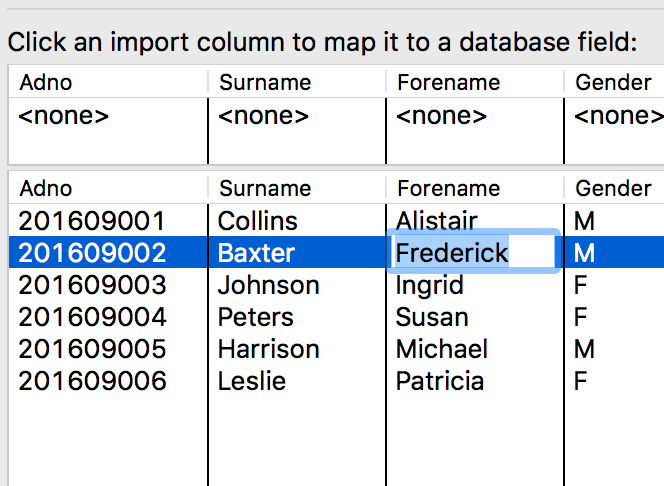Select the row for Ingrid Johnson

point(336,285)
